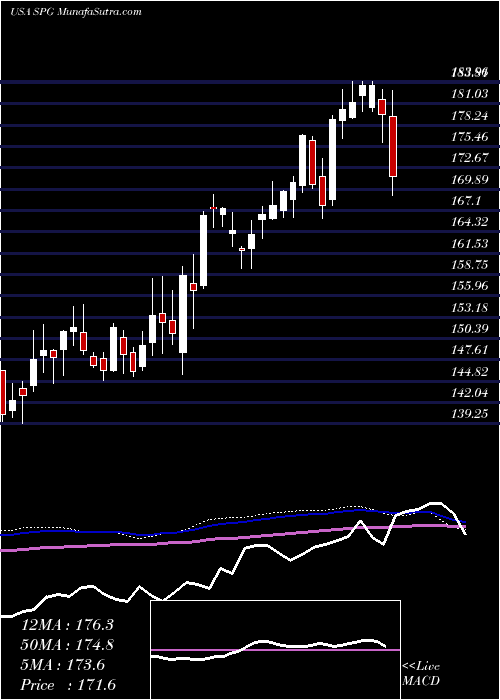Click the 12MA : 176.3 readout
500x700 pixels.
click(67, 625)
